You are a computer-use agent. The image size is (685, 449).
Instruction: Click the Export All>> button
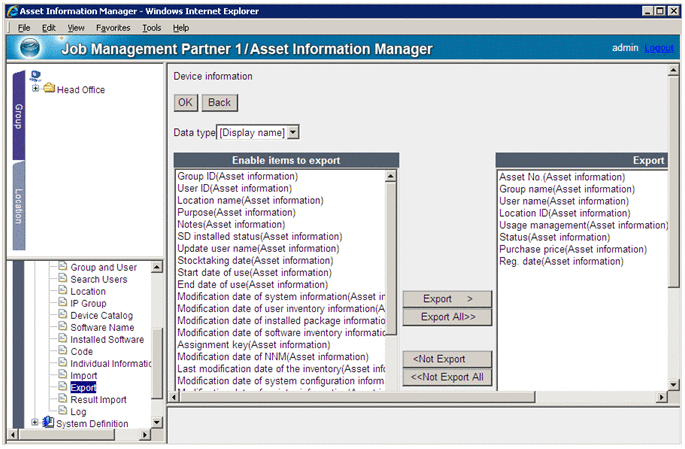click(447, 317)
